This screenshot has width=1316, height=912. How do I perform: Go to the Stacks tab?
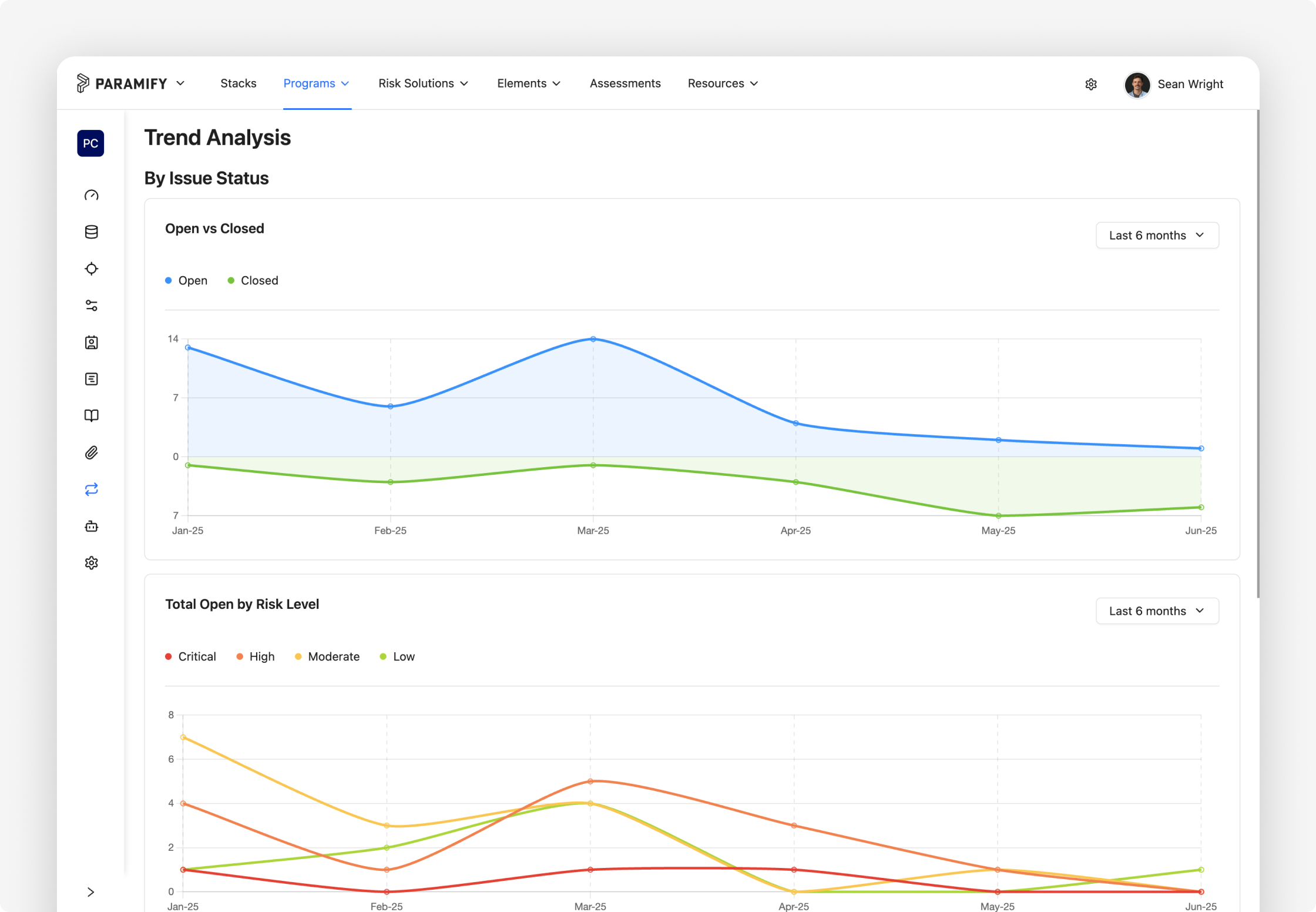[238, 83]
